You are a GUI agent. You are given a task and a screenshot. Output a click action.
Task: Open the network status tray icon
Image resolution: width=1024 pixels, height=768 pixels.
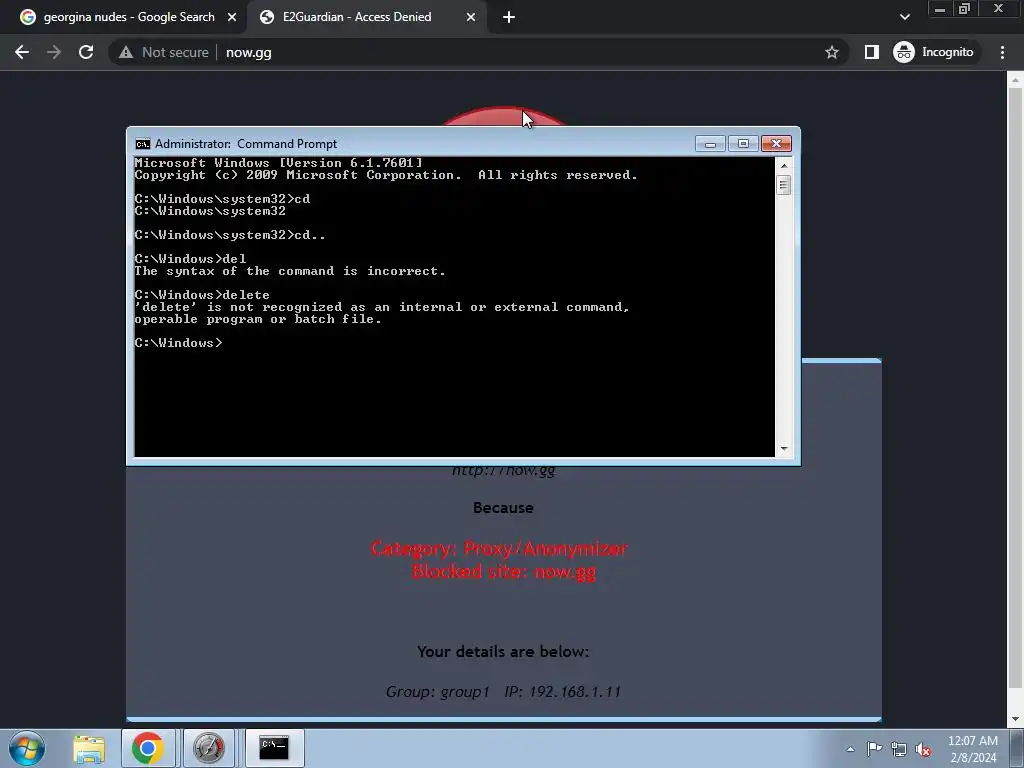point(899,749)
